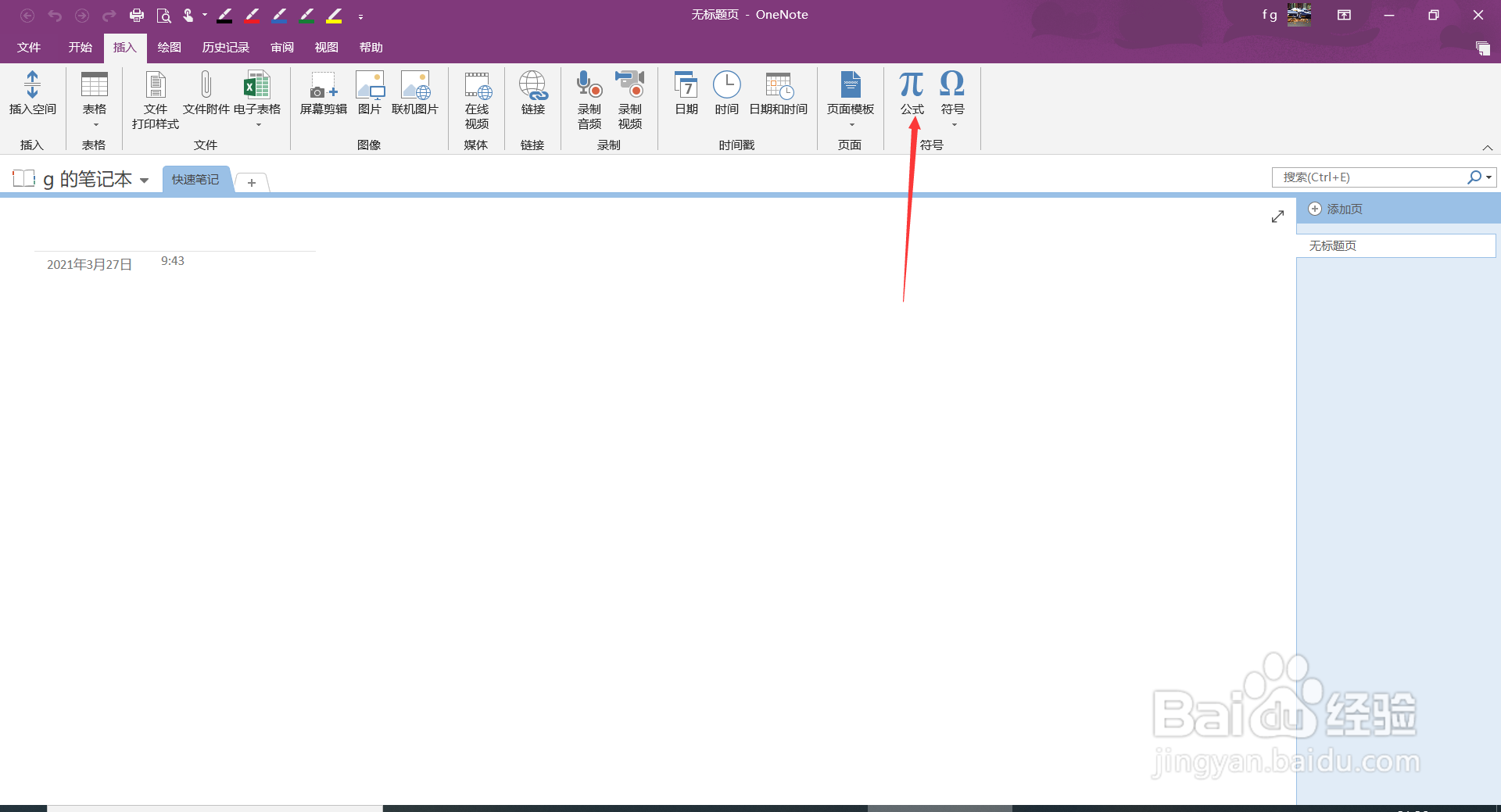
Task: Open the dock window icon at top right
Action: (x=1483, y=48)
